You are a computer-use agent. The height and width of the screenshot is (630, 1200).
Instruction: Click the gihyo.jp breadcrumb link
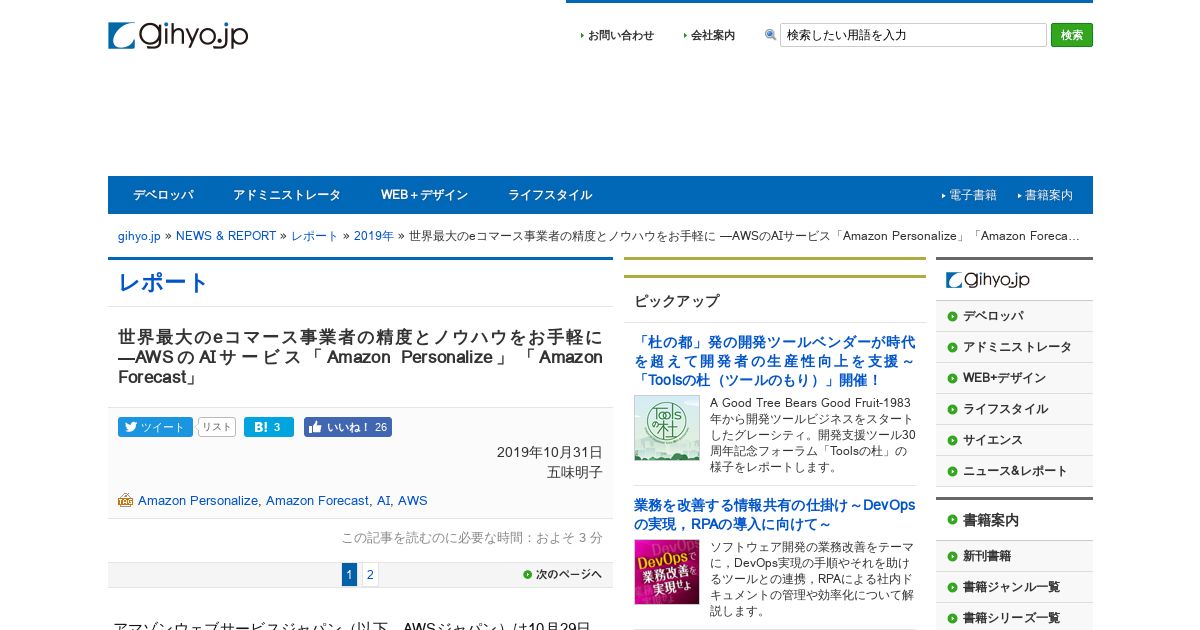(x=139, y=236)
